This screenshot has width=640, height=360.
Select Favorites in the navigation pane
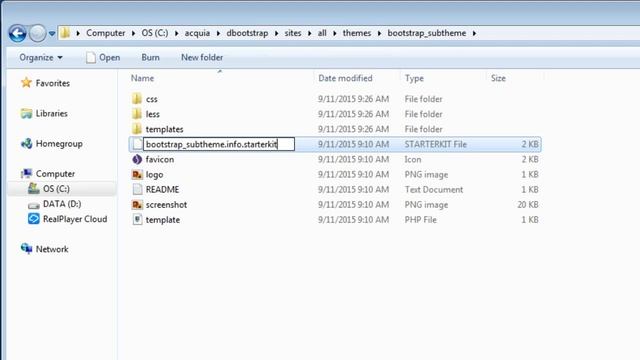53,83
